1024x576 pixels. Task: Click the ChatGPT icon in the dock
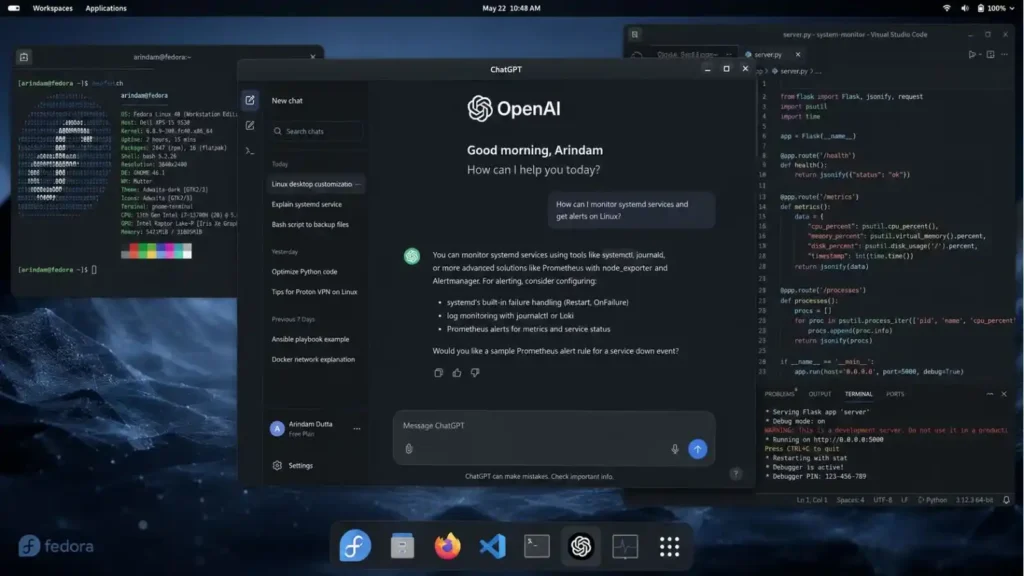581,546
